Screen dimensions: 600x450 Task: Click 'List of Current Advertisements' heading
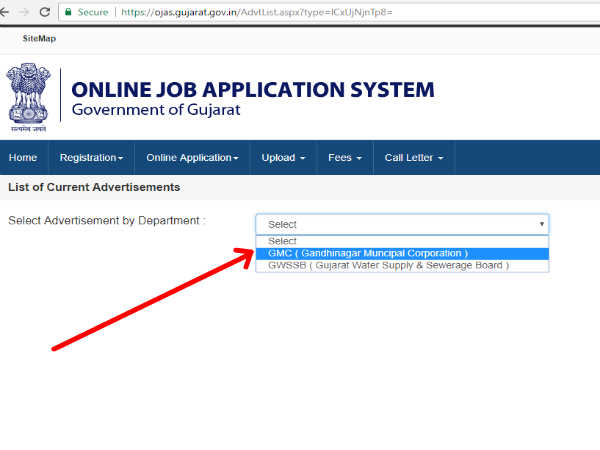tap(94, 187)
